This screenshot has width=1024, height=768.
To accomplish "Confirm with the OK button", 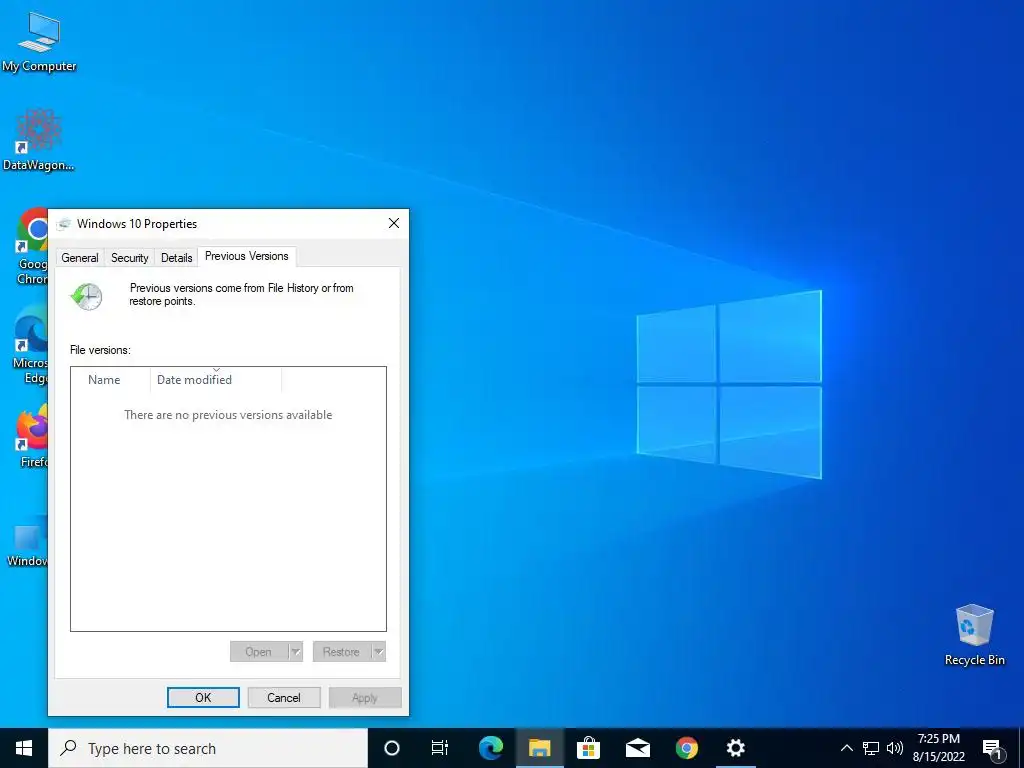I will [x=203, y=697].
